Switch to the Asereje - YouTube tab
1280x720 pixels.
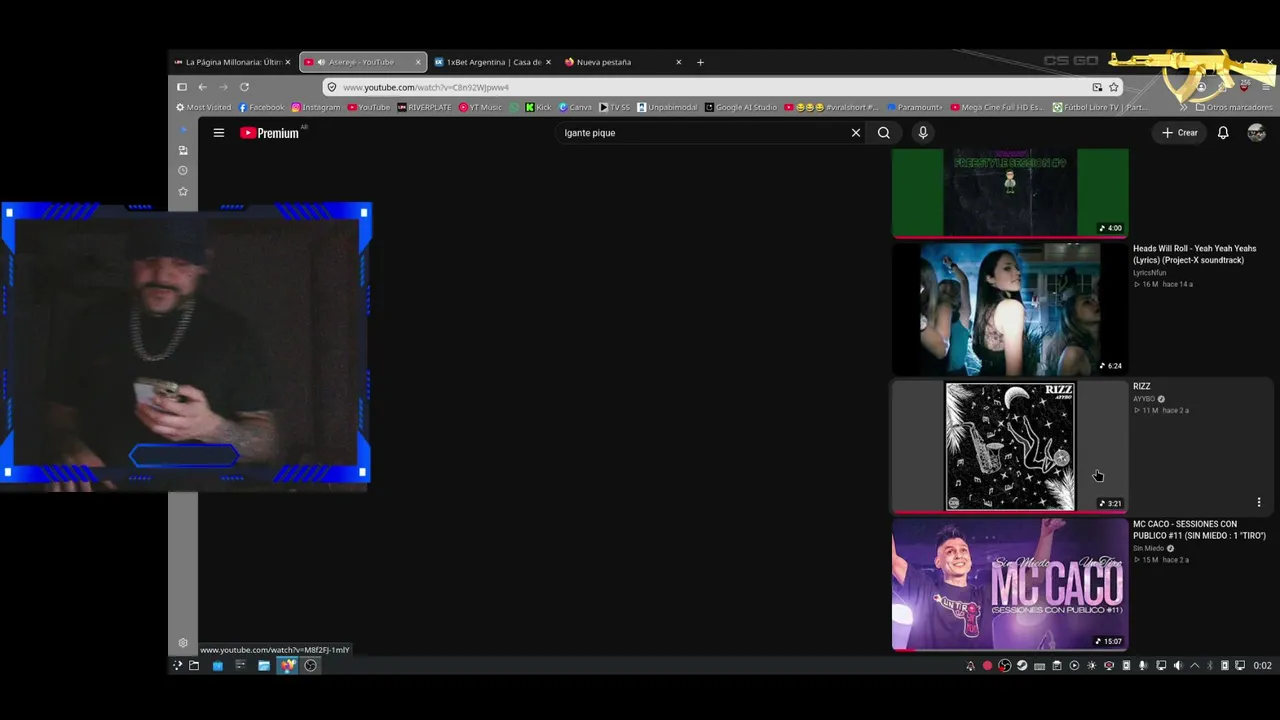tap(362, 62)
